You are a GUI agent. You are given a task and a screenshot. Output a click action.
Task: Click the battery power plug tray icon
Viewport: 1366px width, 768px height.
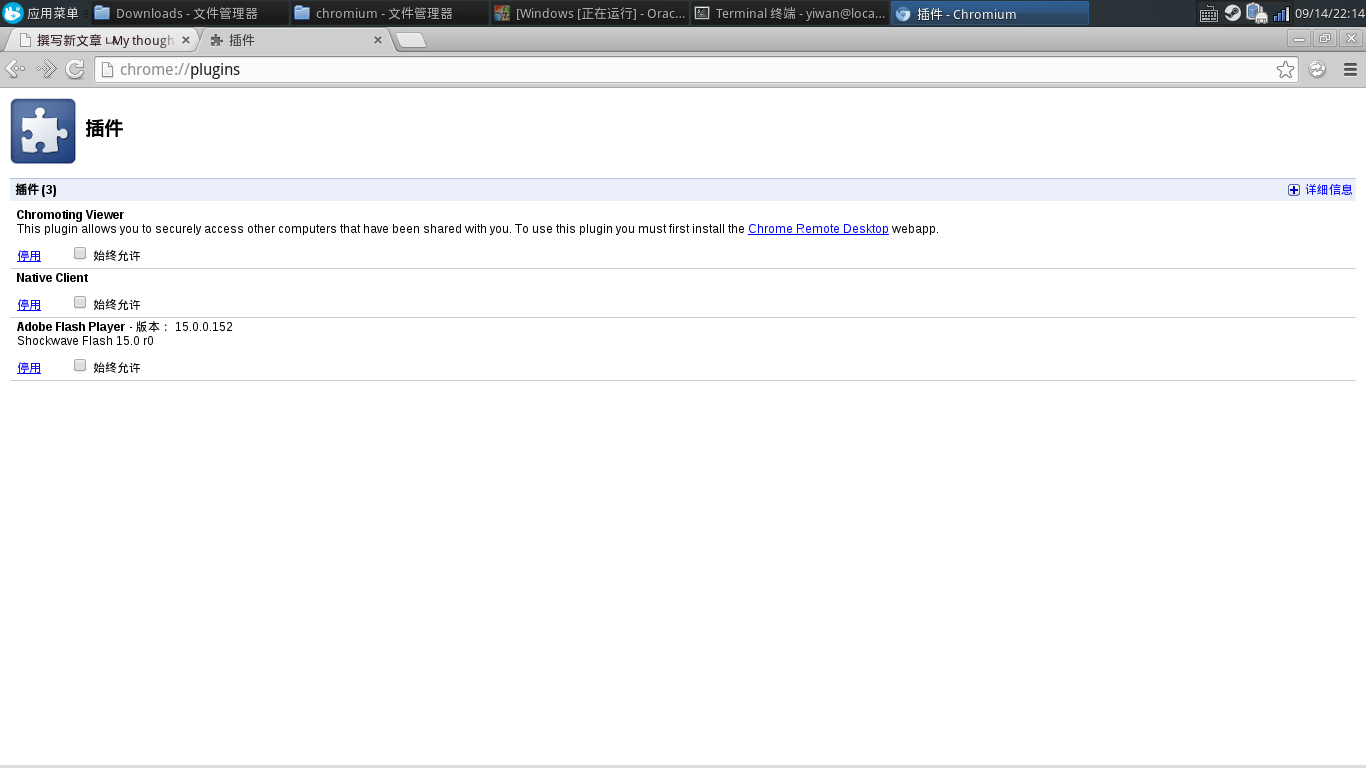[x=1257, y=14]
